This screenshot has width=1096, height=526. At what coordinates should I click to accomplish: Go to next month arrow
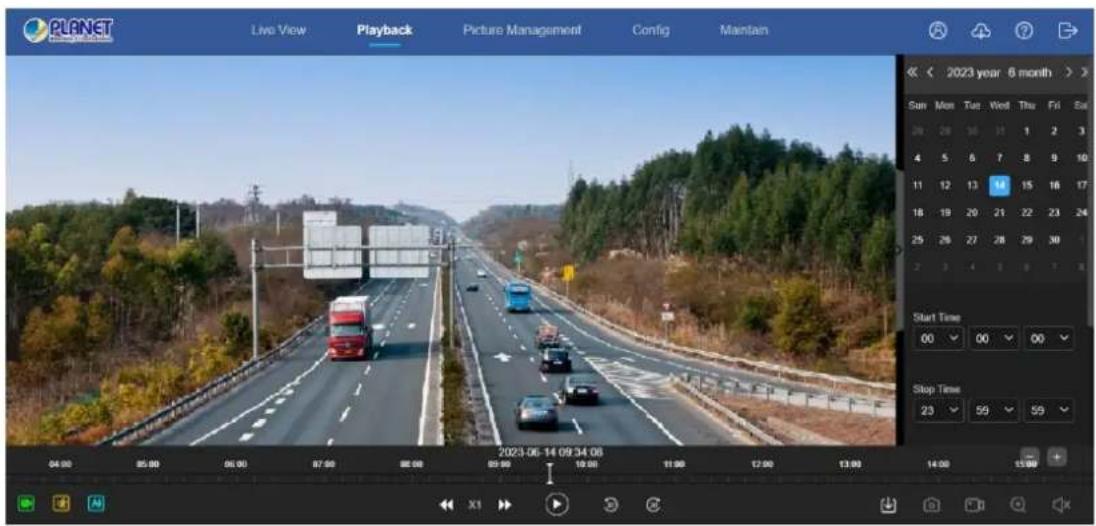pos(1068,72)
